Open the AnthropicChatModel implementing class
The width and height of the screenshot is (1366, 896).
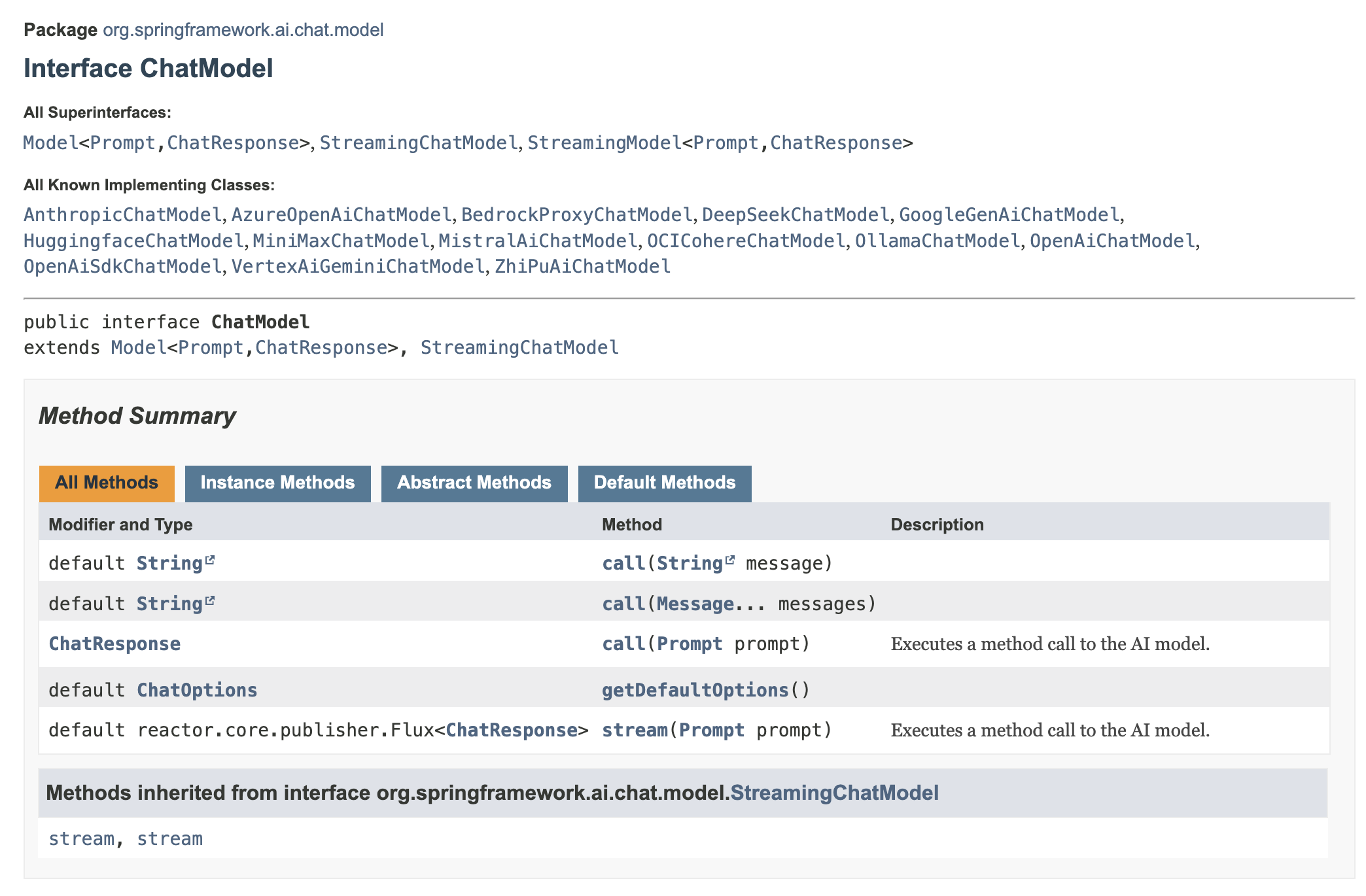[122, 215]
